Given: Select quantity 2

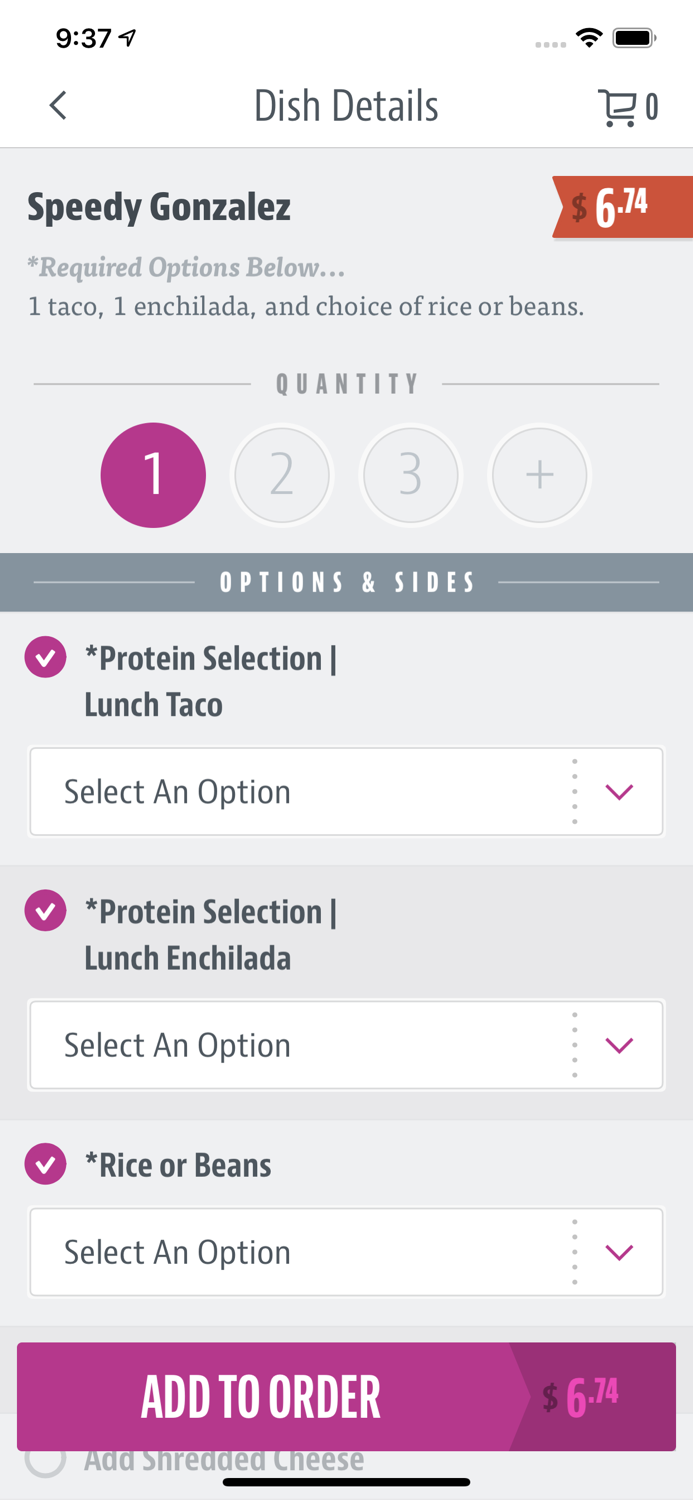Looking at the screenshot, I should [x=282, y=475].
